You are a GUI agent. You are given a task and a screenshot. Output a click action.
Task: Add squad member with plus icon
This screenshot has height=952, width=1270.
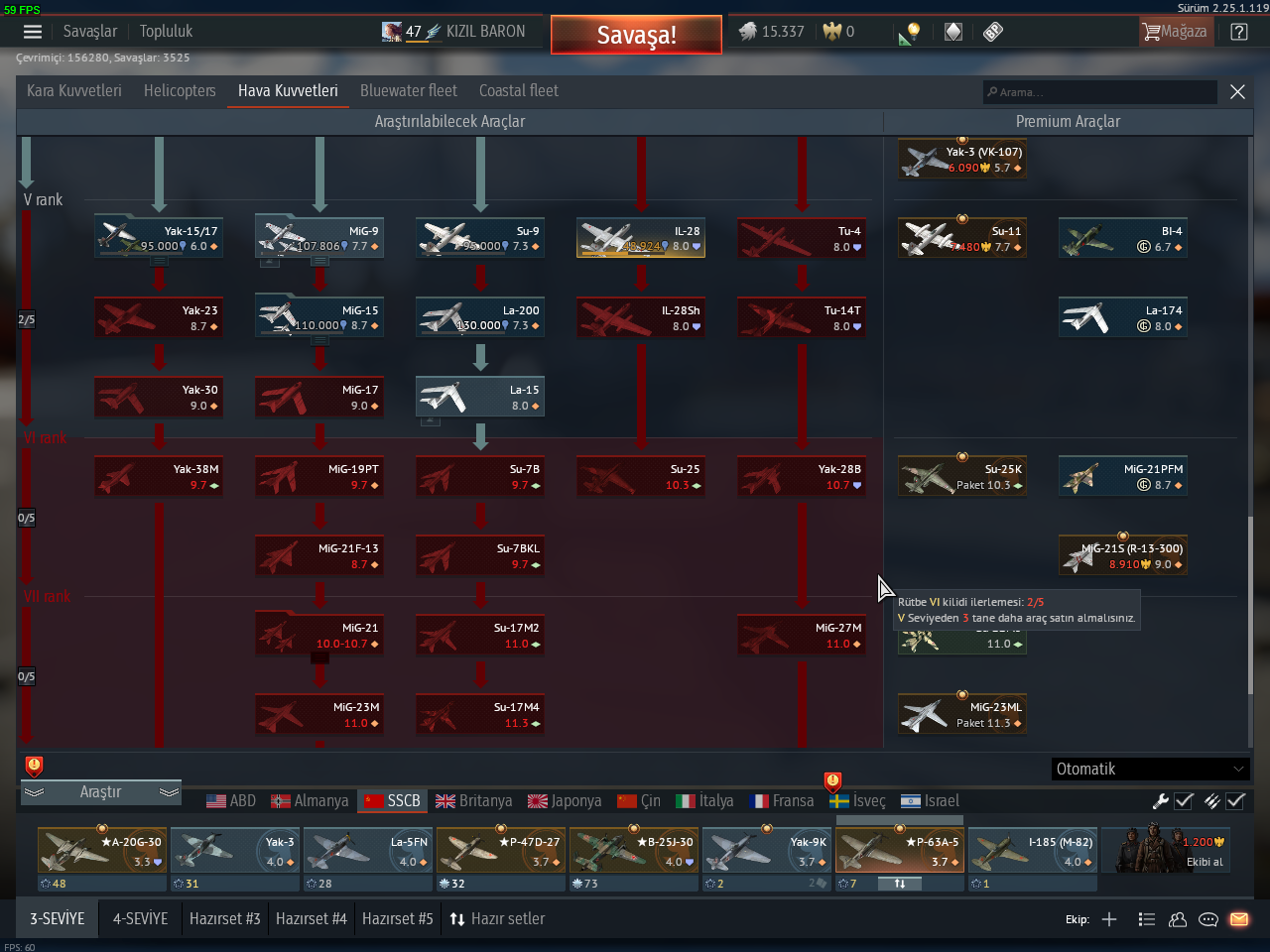pyautogui.click(x=1109, y=919)
